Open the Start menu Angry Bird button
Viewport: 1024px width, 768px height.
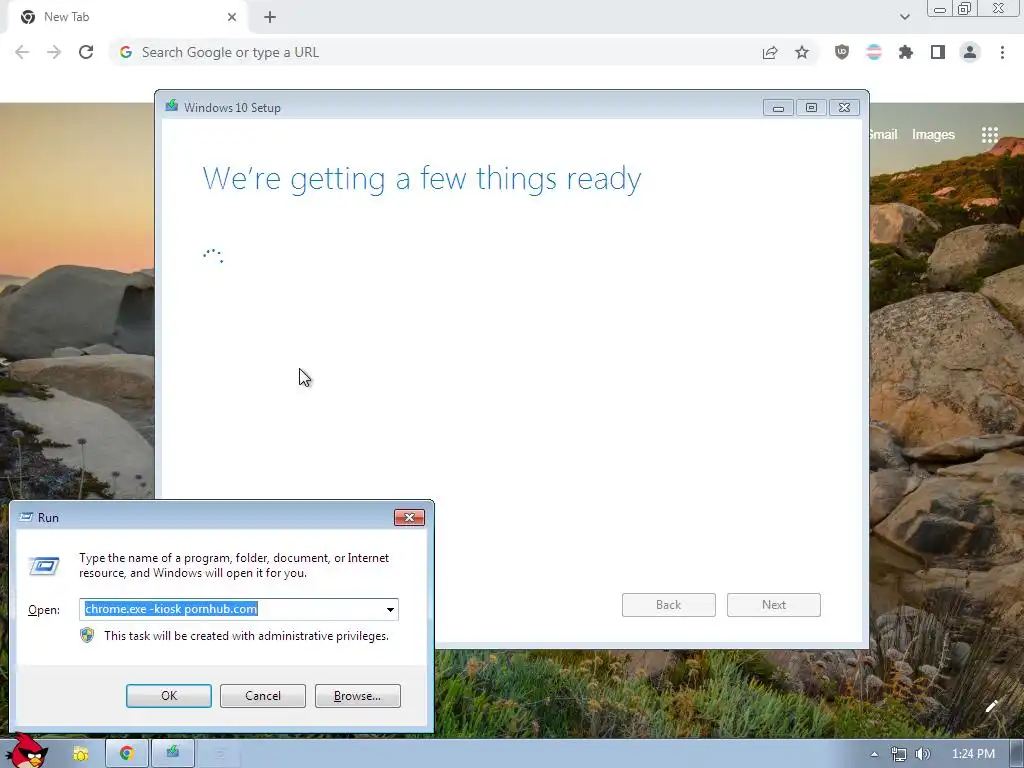coord(26,751)
